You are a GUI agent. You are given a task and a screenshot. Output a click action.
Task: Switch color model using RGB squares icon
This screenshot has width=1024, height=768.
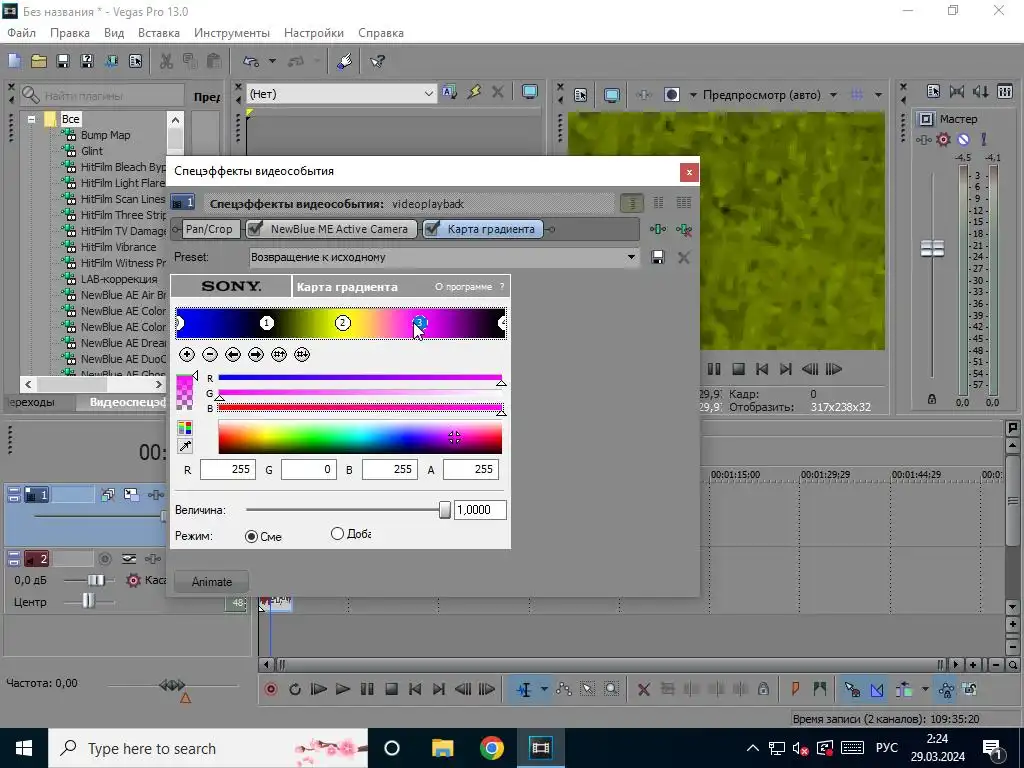click(x=185, y=428)
